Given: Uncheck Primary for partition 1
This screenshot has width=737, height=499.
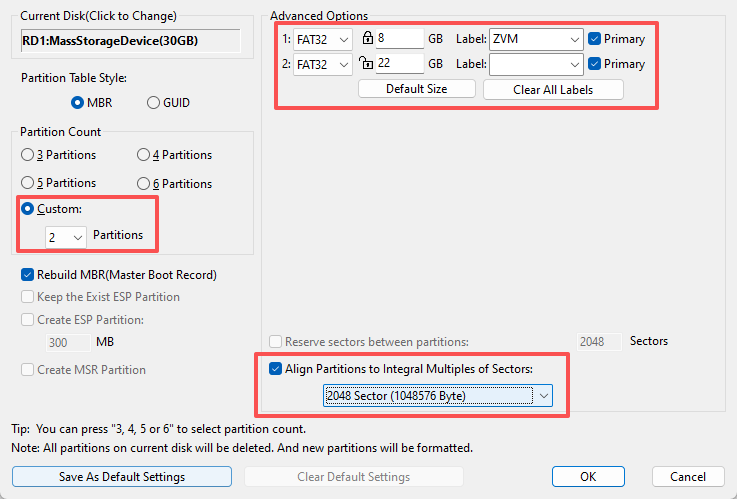Looking at the screenshot, I should click(595, 39).
